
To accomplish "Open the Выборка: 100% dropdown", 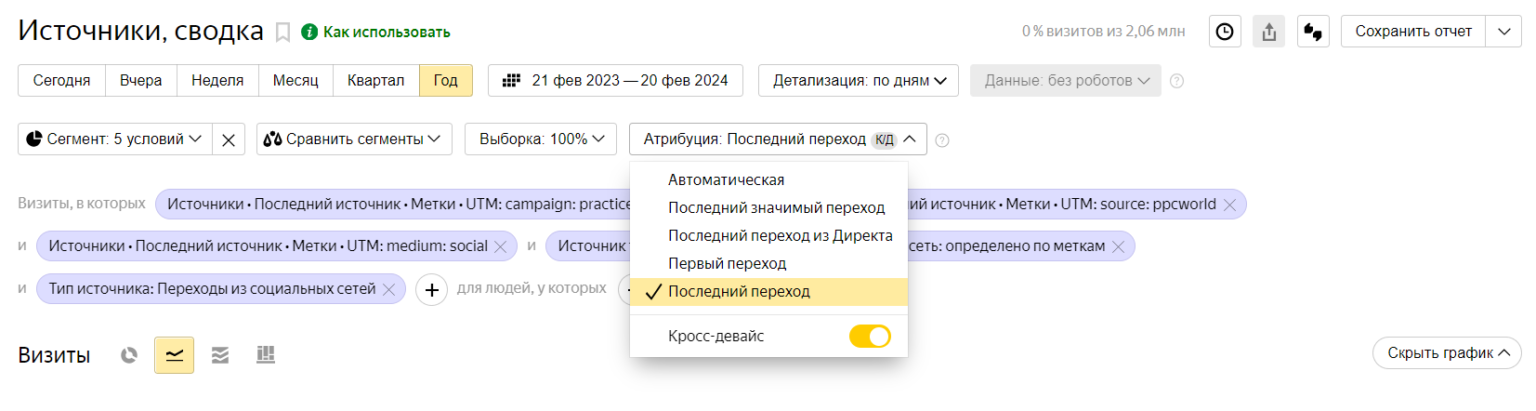I will coord(540,139).
